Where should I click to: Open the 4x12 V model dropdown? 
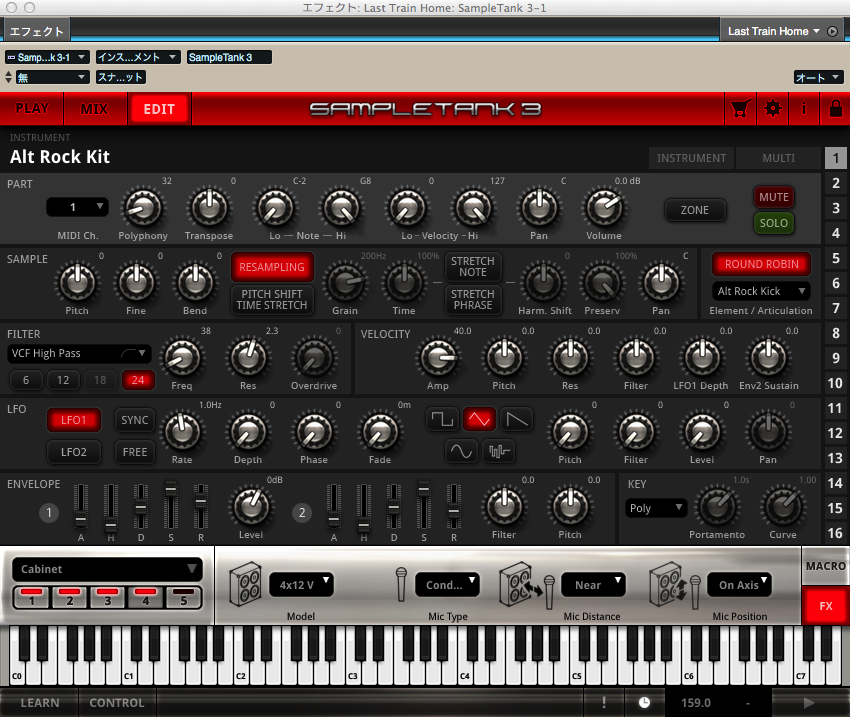(x=301, y=585)
